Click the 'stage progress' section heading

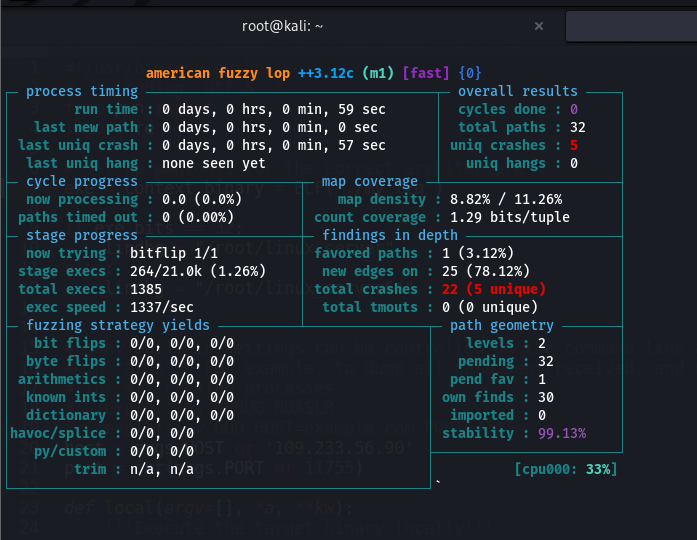coord(82,235)
